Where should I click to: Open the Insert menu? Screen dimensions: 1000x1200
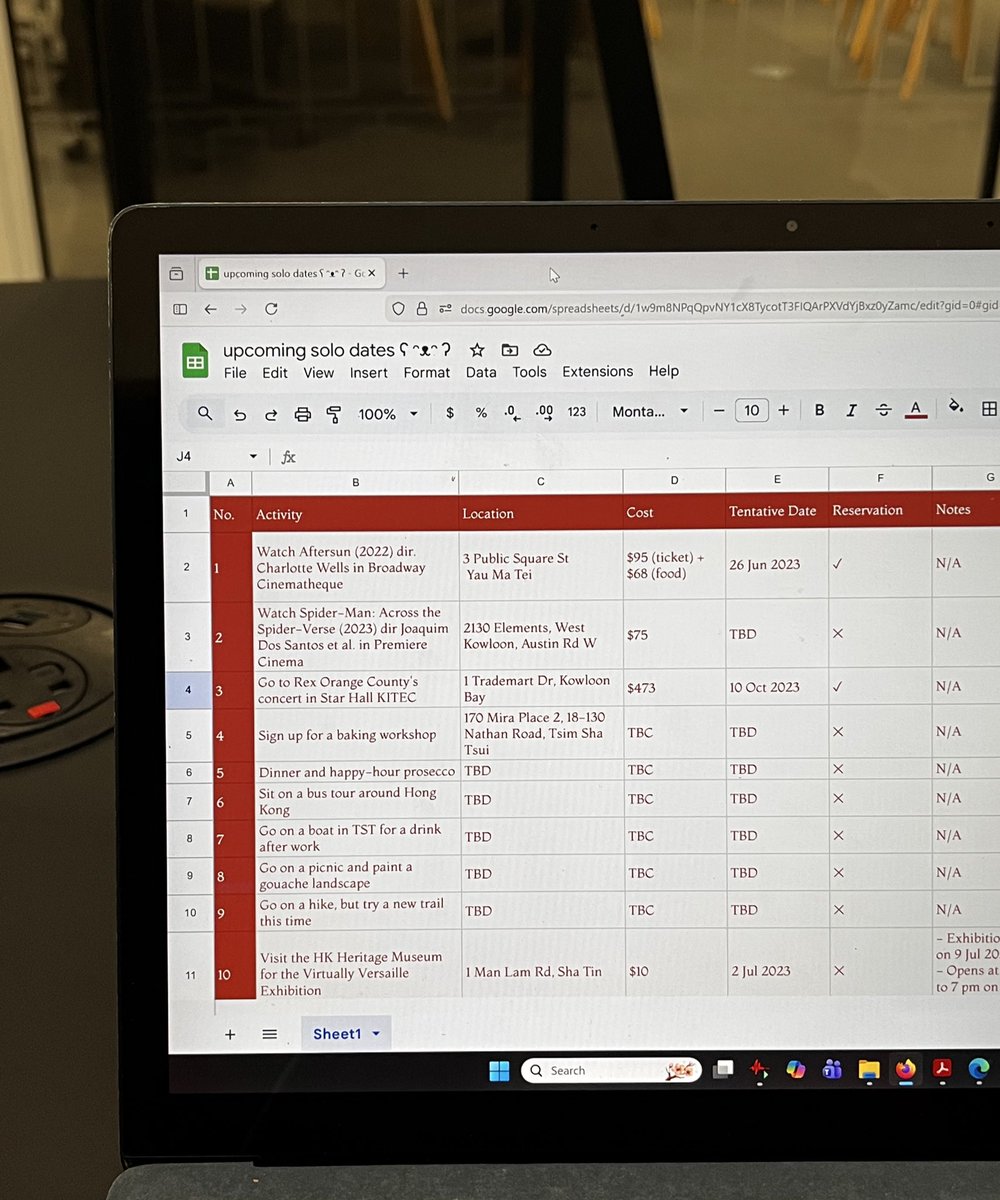[369, 373]
